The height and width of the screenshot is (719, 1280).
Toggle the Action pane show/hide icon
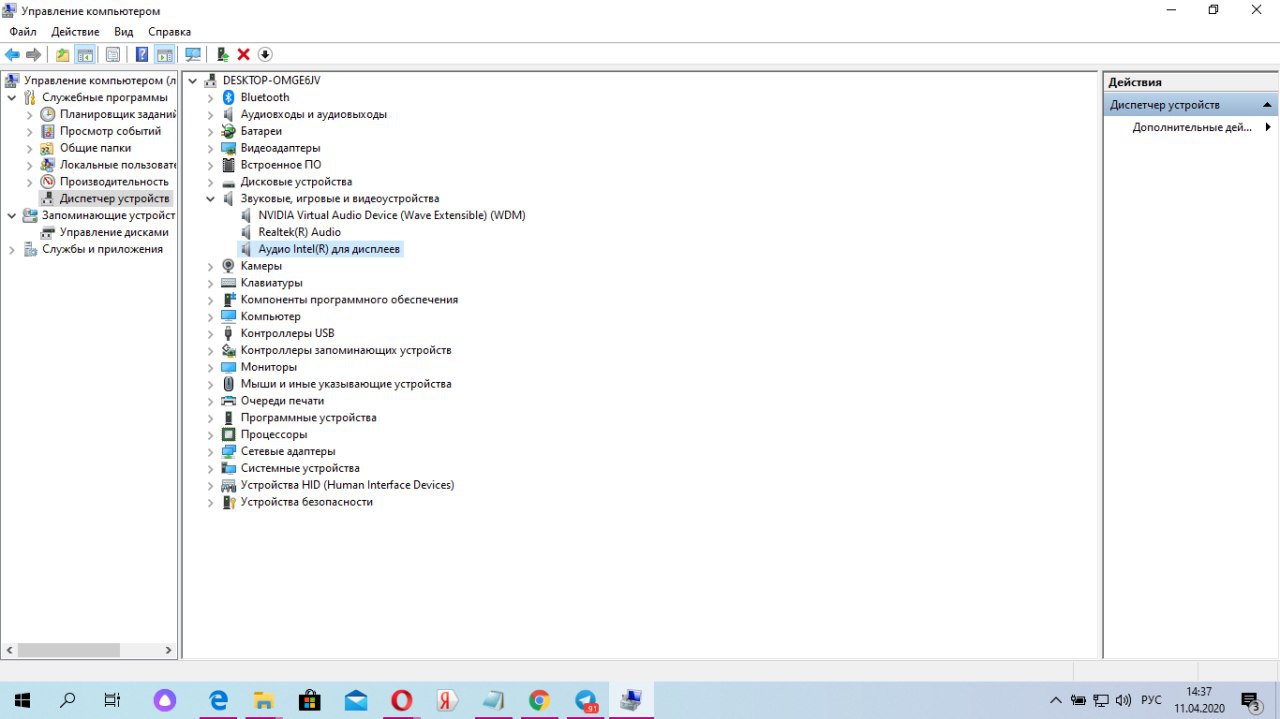164,54
